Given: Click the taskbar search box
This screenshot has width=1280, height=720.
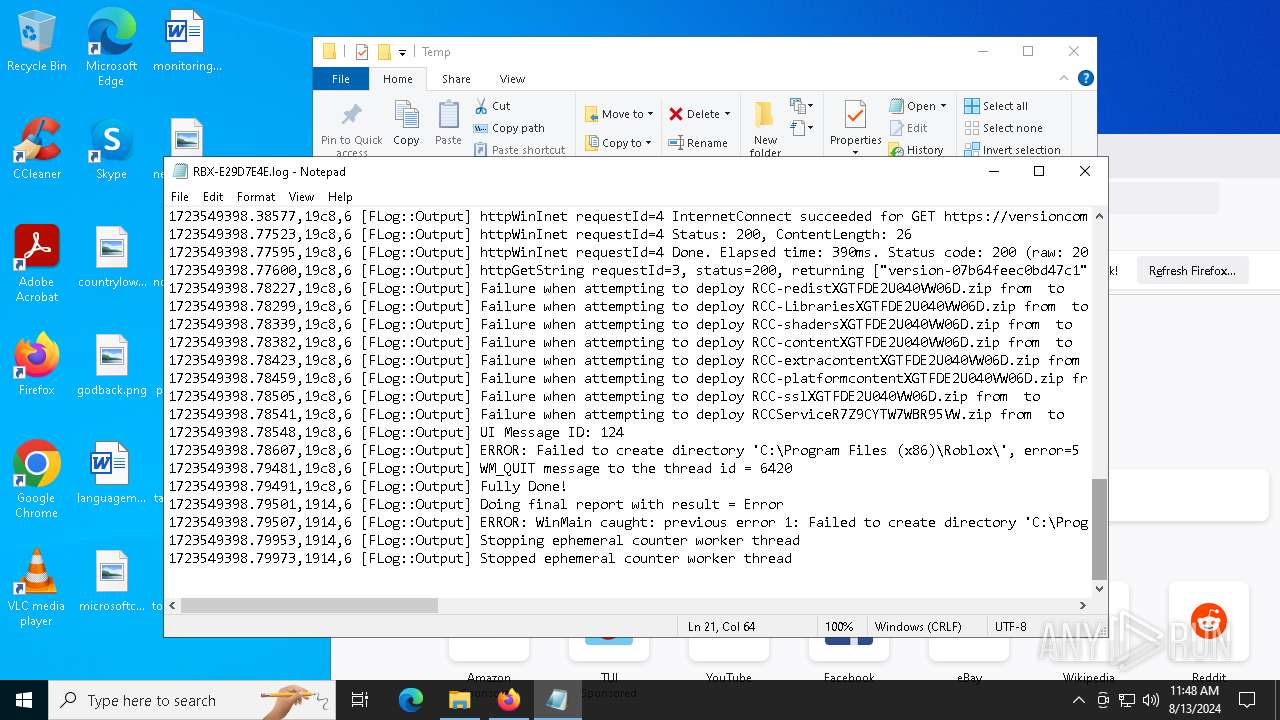Looking at the screenshot, I should pyautogui.click(x=191, y=700).
